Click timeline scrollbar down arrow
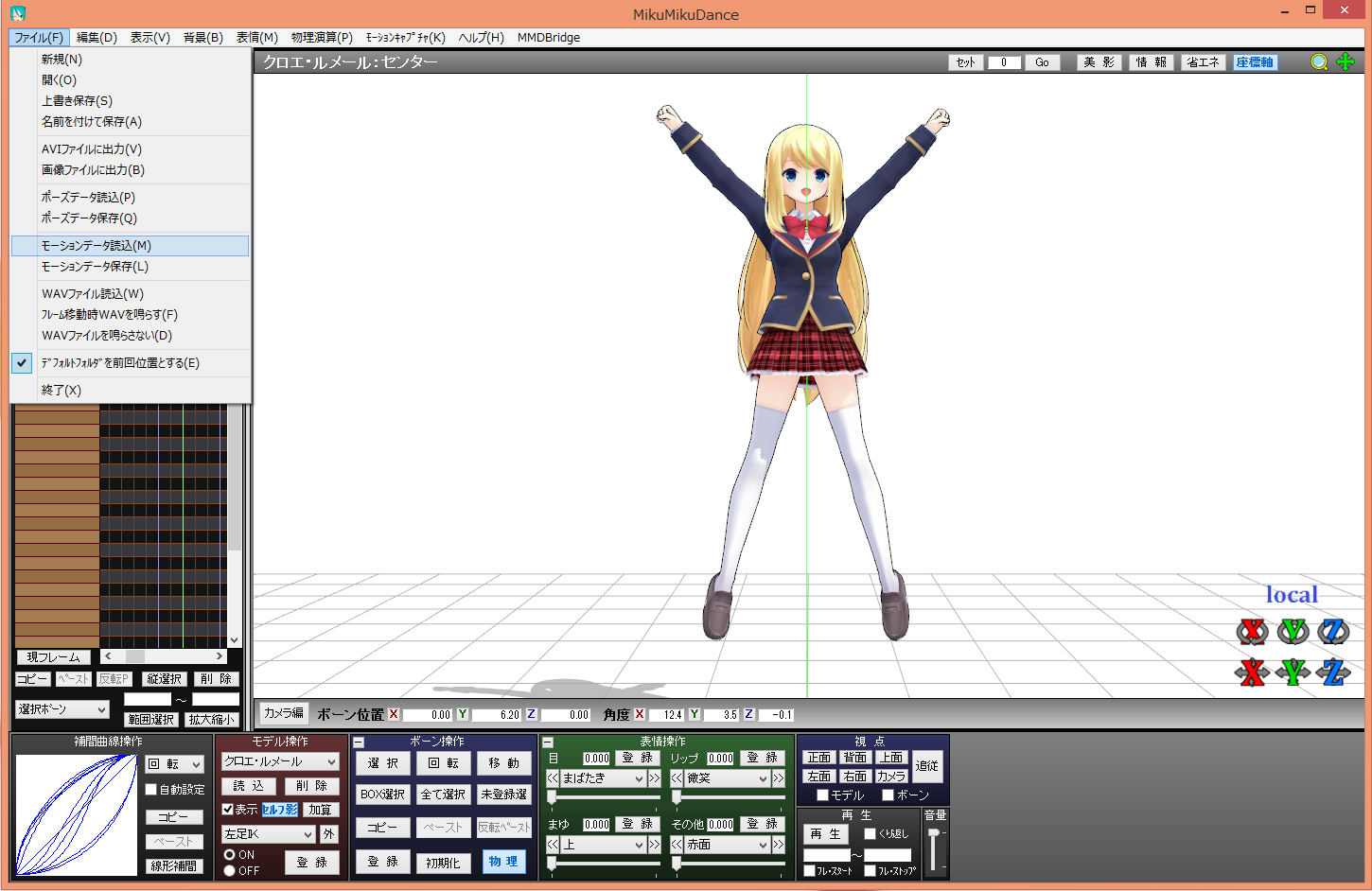This screenshot has height=891, width=1372. [x=235, y=640]
